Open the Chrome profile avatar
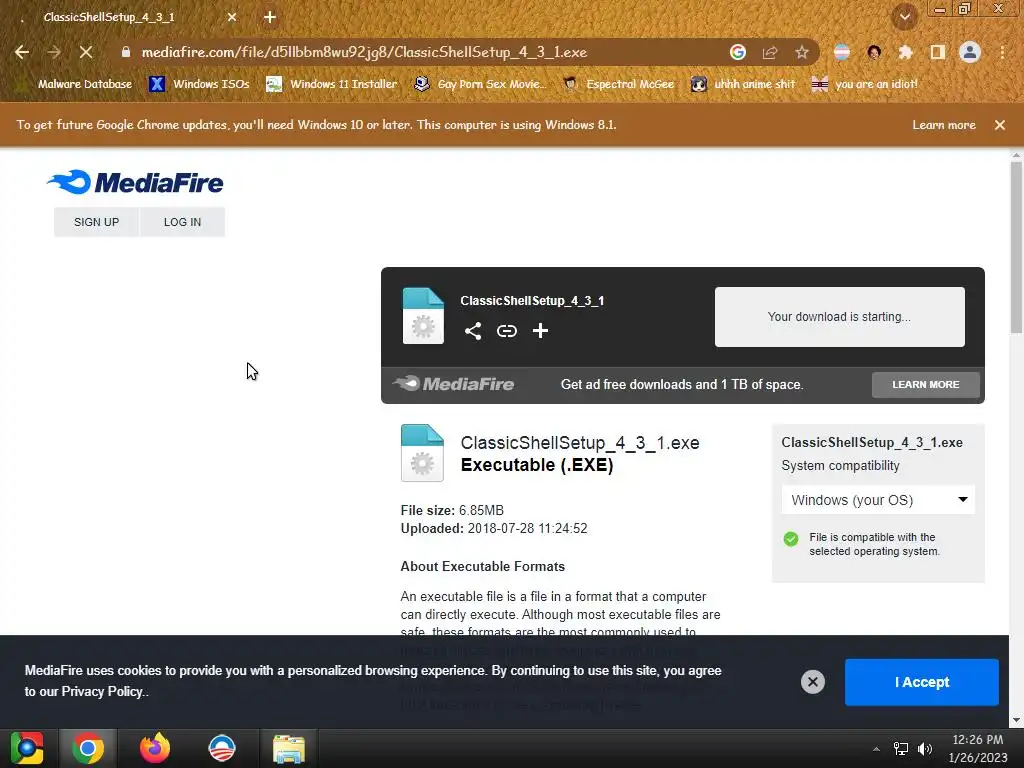The height and width of the screenshot is (768, 1024). pyautogui.click(x=970, y=52)
